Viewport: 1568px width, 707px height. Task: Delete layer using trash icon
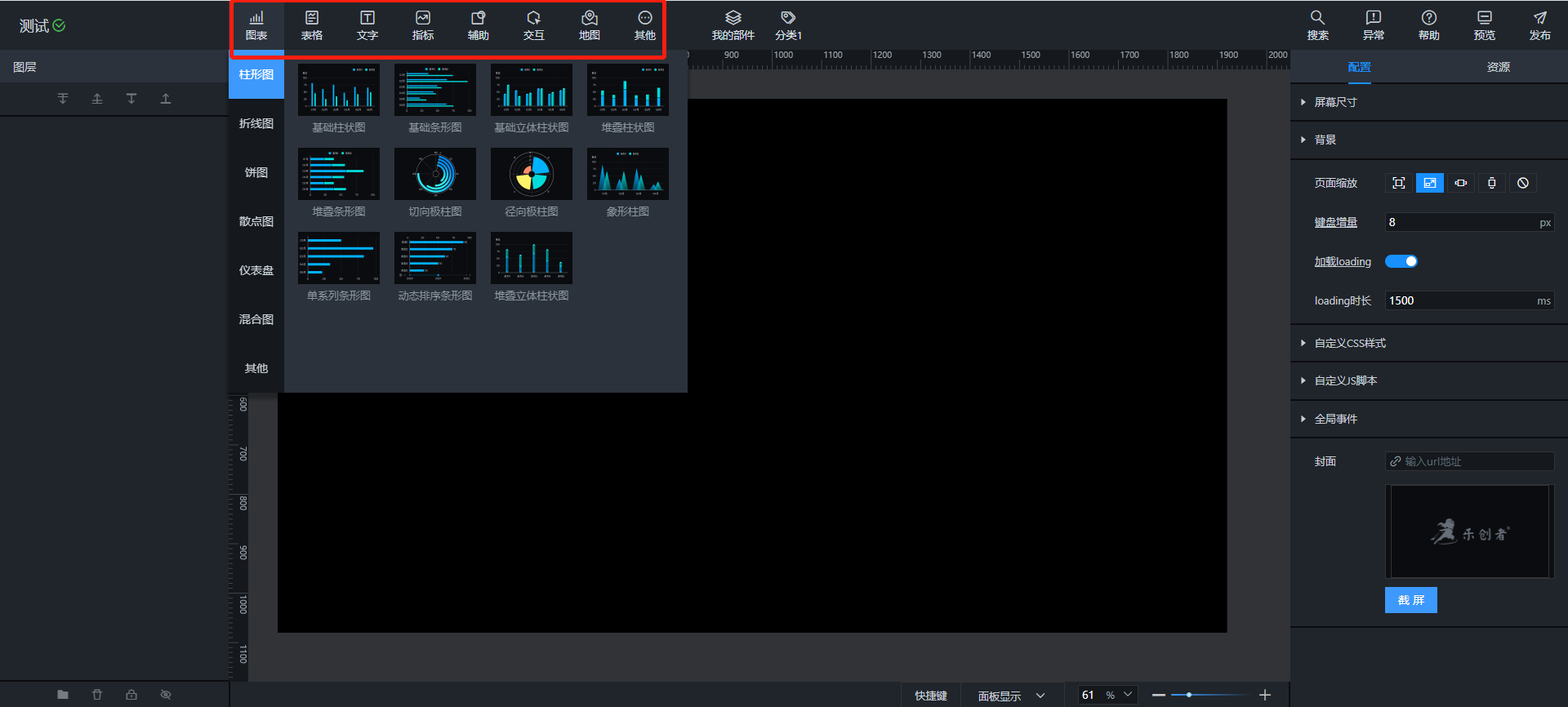point(97,695)
